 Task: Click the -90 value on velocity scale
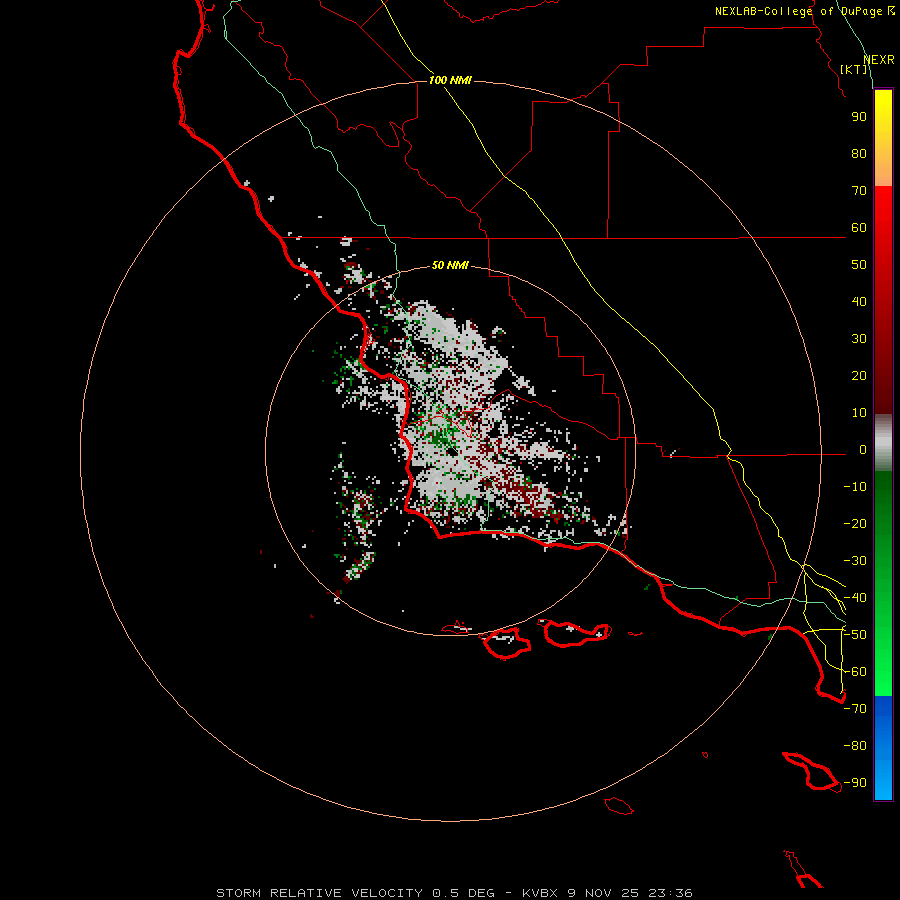pyautogui.click(x=855, y=783)
